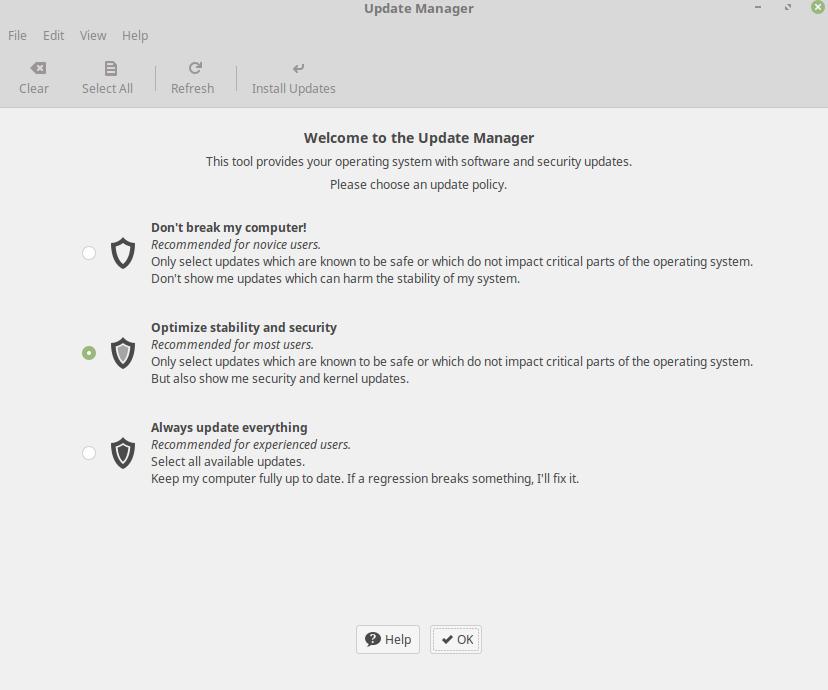Maximize the Update Manager window
Viewport: 828px width, 690px height.
(x=788, y=7)
